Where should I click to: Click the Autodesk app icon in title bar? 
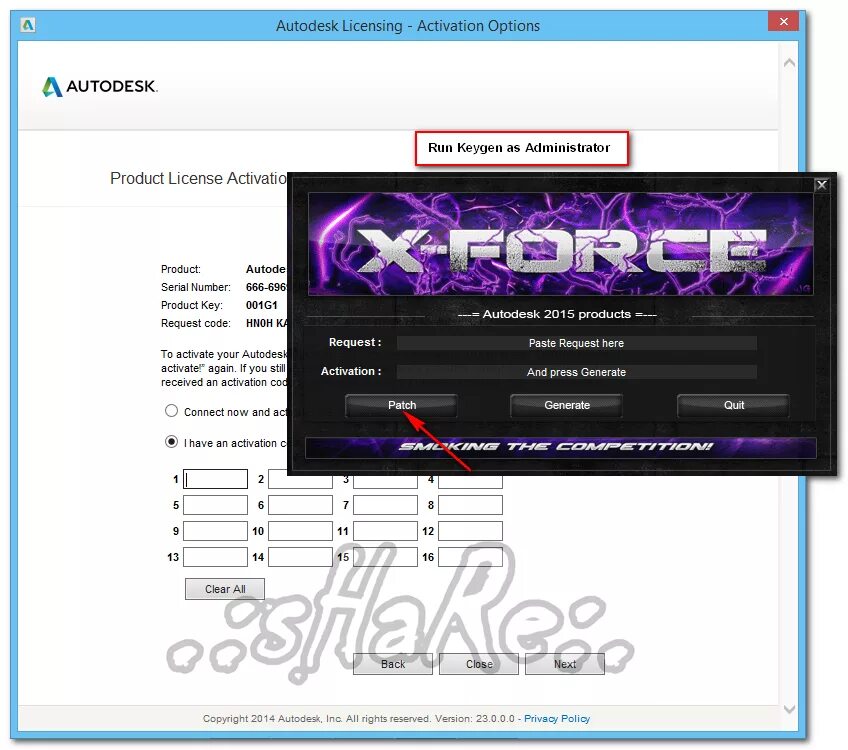click(x=28, y=25)
